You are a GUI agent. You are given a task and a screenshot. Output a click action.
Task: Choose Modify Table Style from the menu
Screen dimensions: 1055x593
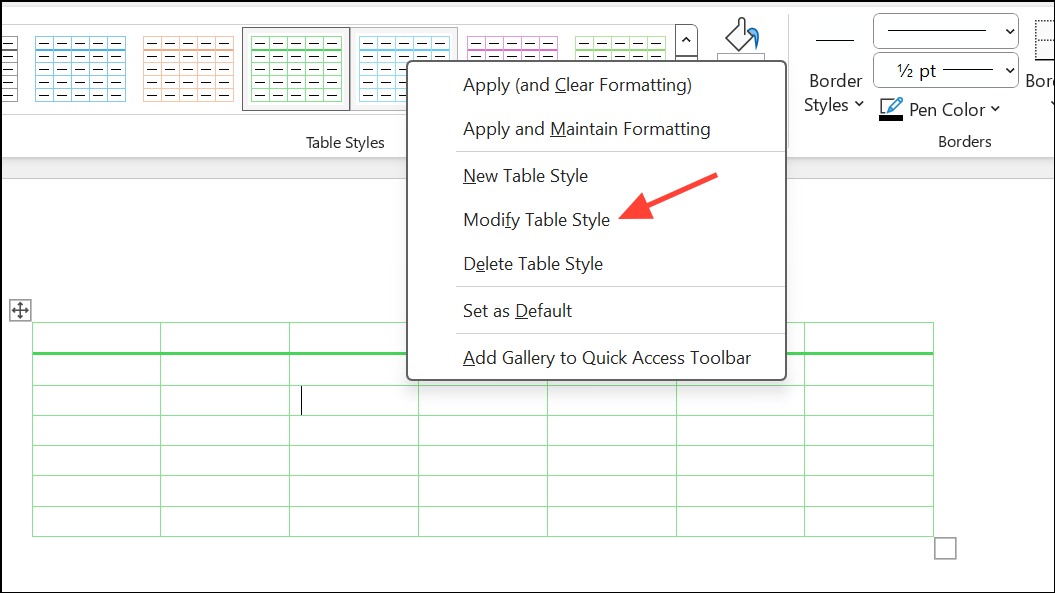(536, 219)
